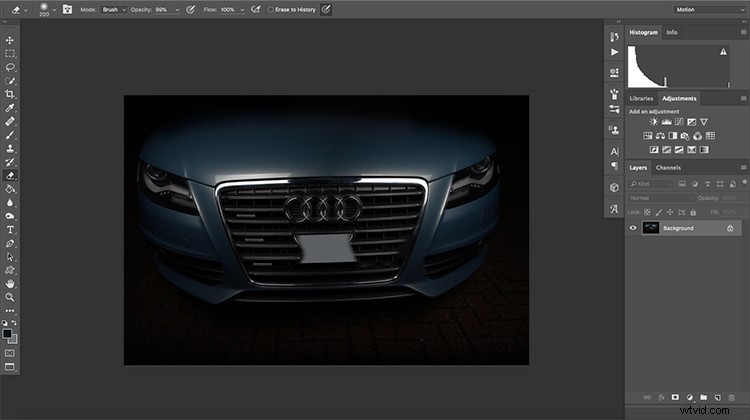750x420 pixels.
Task: Create a new layer icon
Action: click(x=717, y=398)
